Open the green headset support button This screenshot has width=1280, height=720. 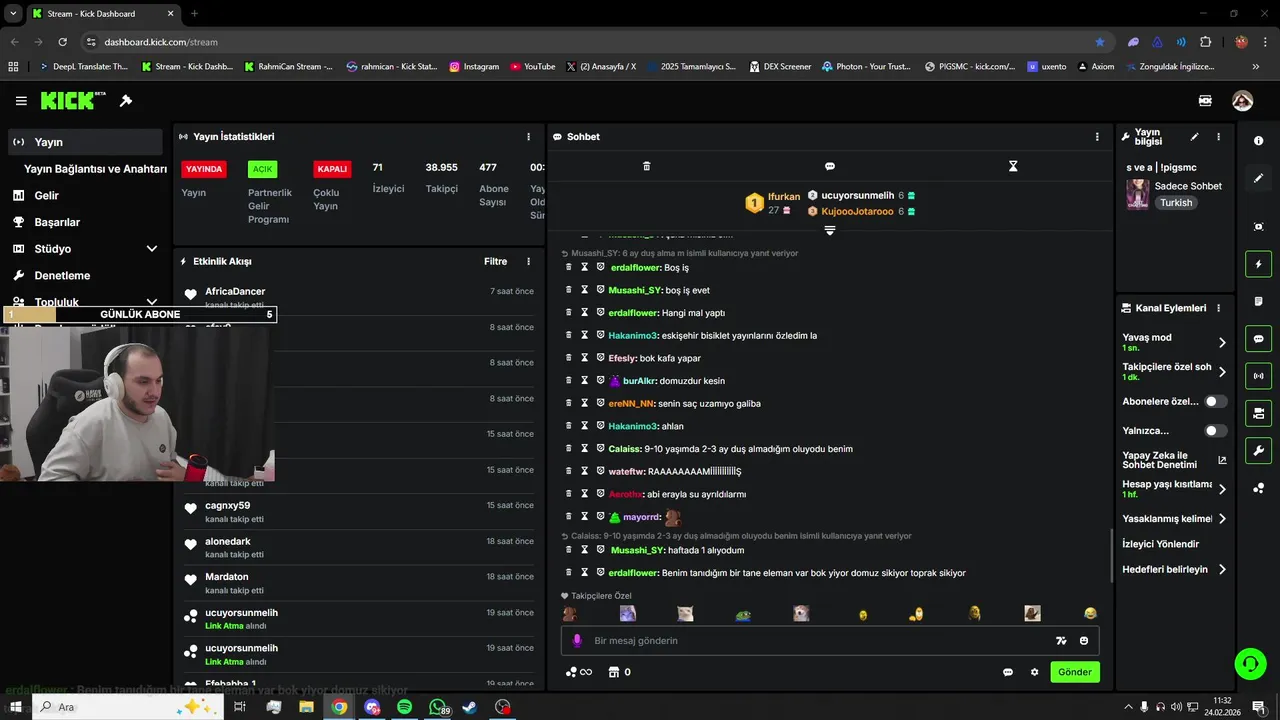1249,663
